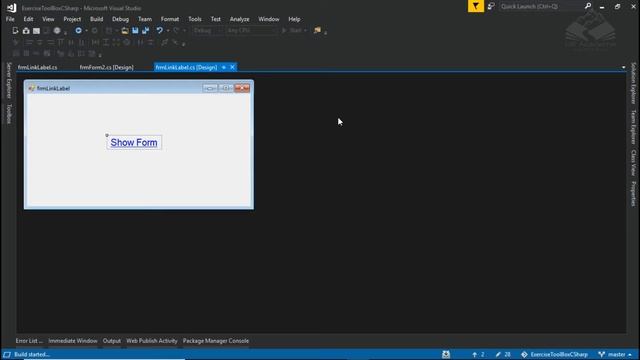Viewport: 640px width, 360px height.
Task: Expand the Navigate Backward history dropdown
Action: [x=87, y=31]
